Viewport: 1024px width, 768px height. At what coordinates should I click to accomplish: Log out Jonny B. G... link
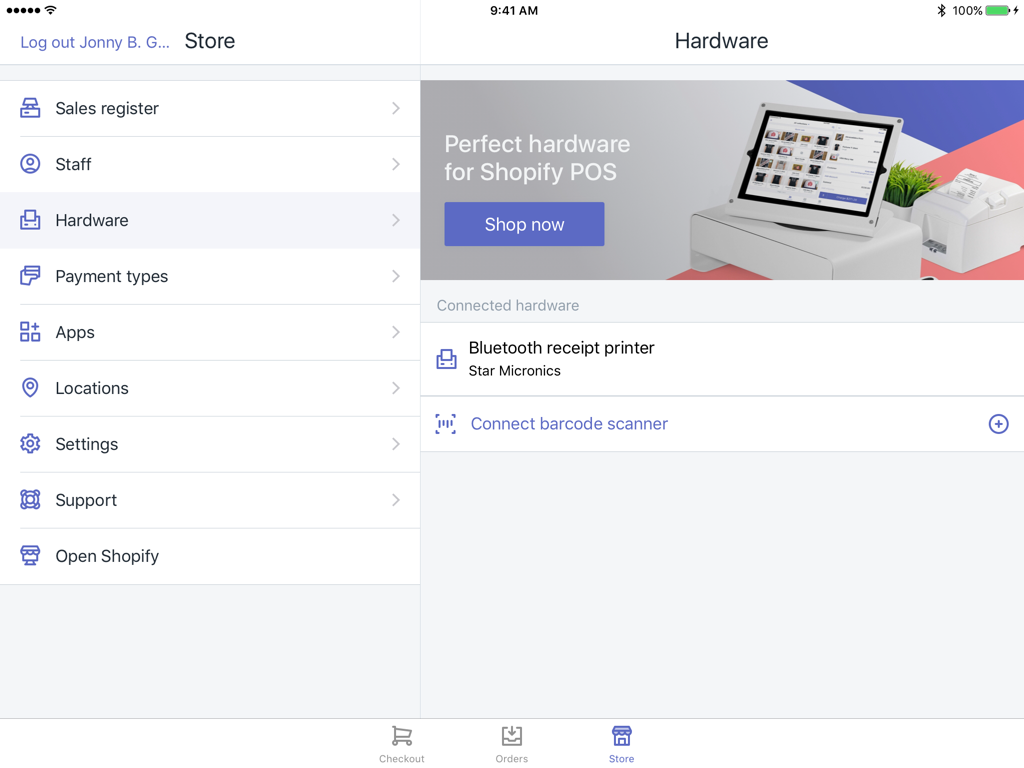[x=95, y=42]
